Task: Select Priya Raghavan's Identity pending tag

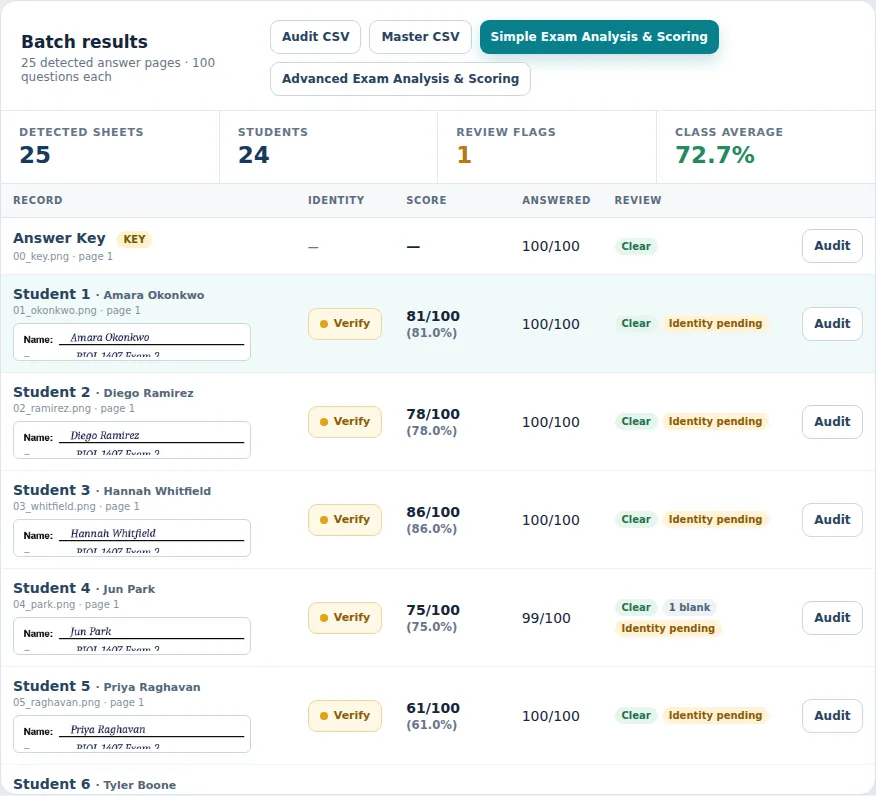Action: tap(715, 716)
